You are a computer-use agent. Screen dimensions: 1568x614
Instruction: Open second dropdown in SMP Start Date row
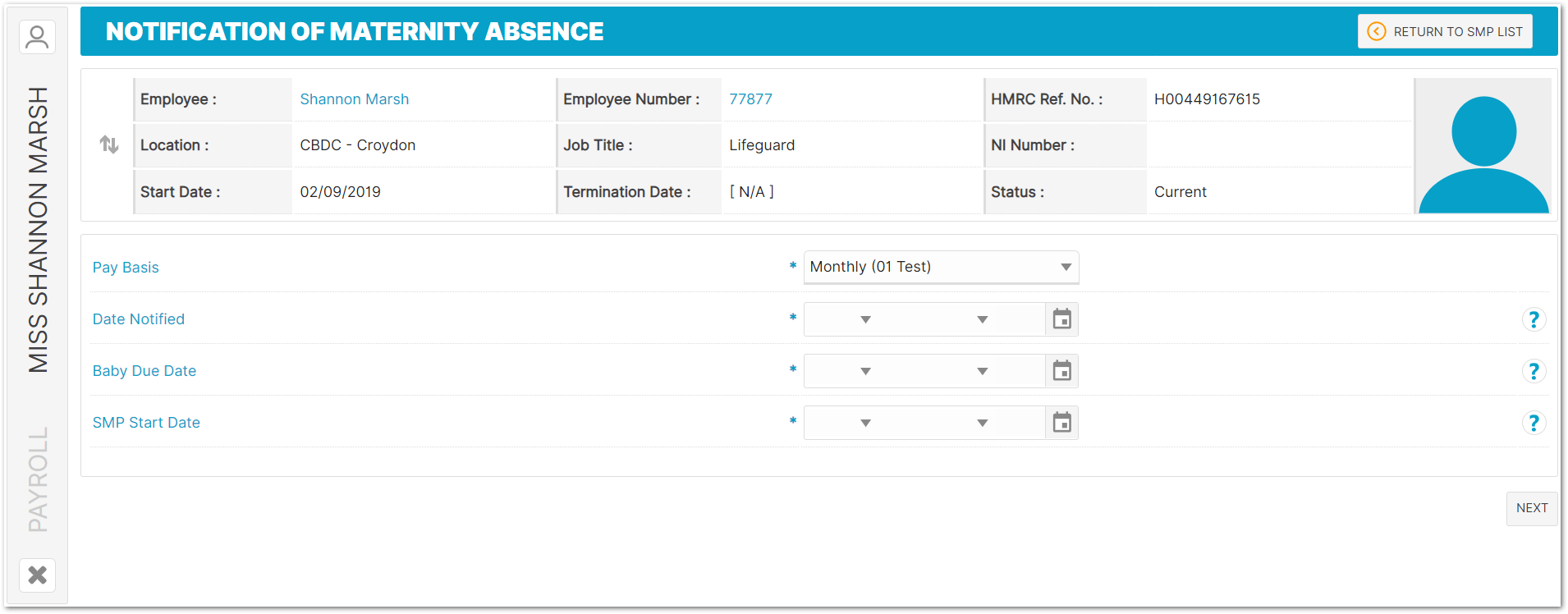click(x=982, y=423)
